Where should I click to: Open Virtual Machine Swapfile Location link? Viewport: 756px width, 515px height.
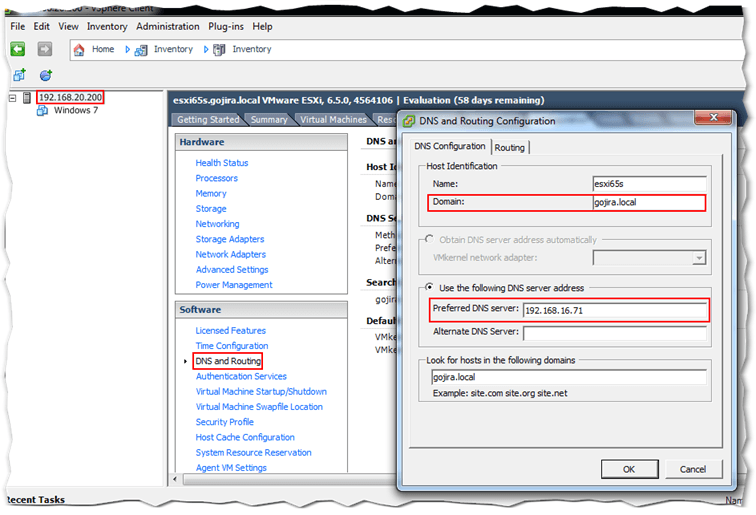coord(259,407)
